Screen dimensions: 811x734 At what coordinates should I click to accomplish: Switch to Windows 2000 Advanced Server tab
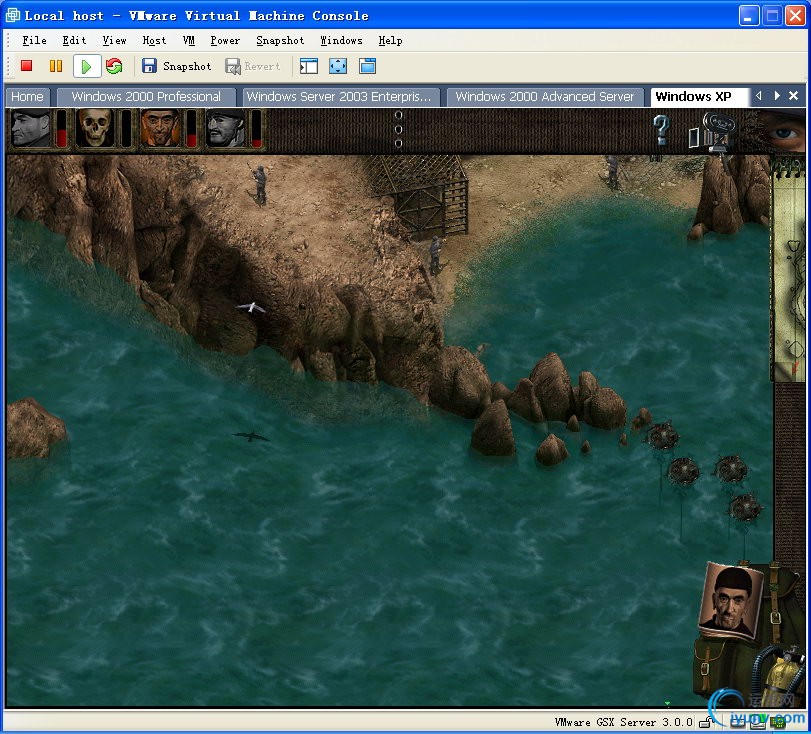545,97
